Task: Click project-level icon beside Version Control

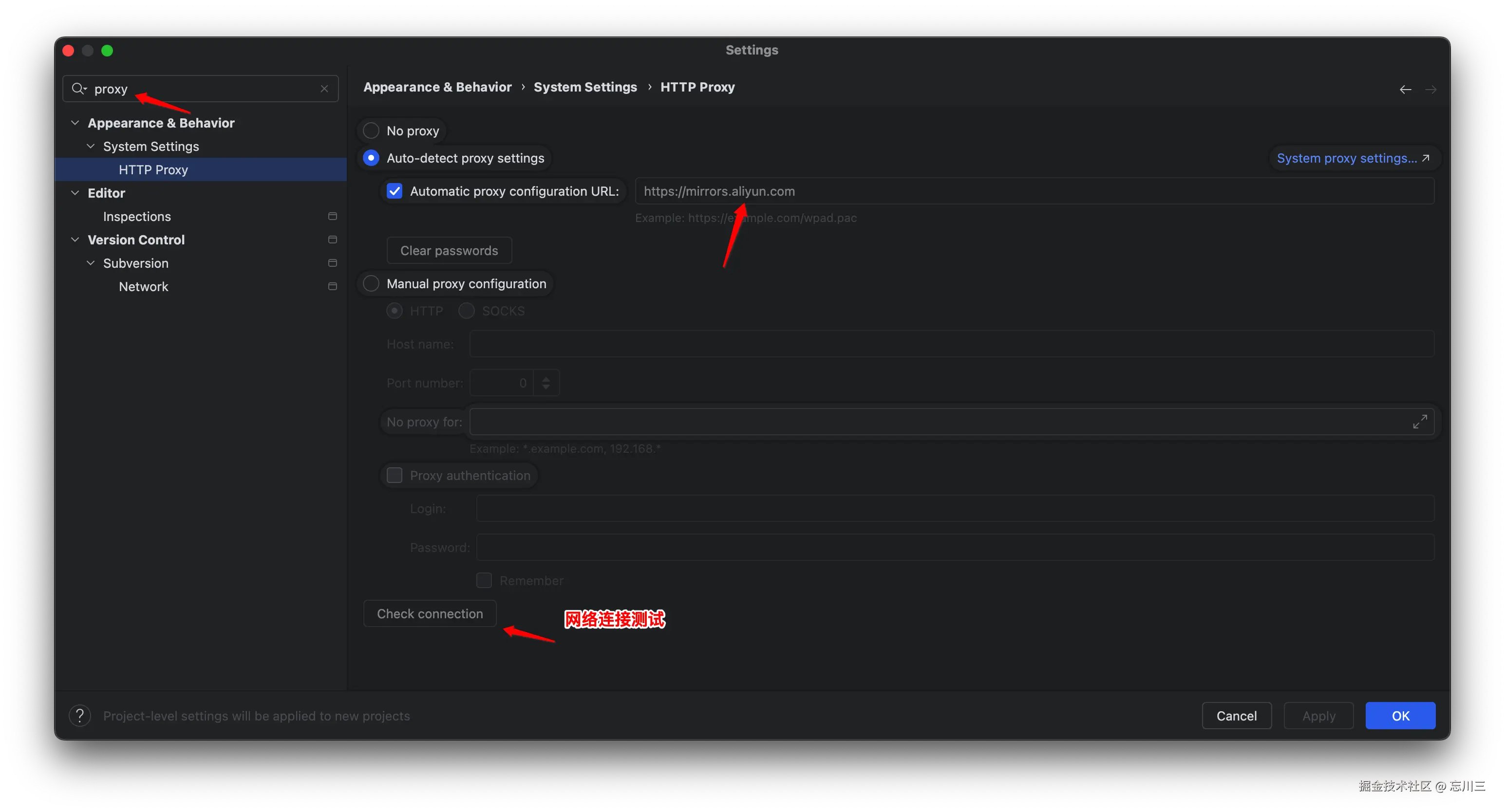Action: point(333,240)
